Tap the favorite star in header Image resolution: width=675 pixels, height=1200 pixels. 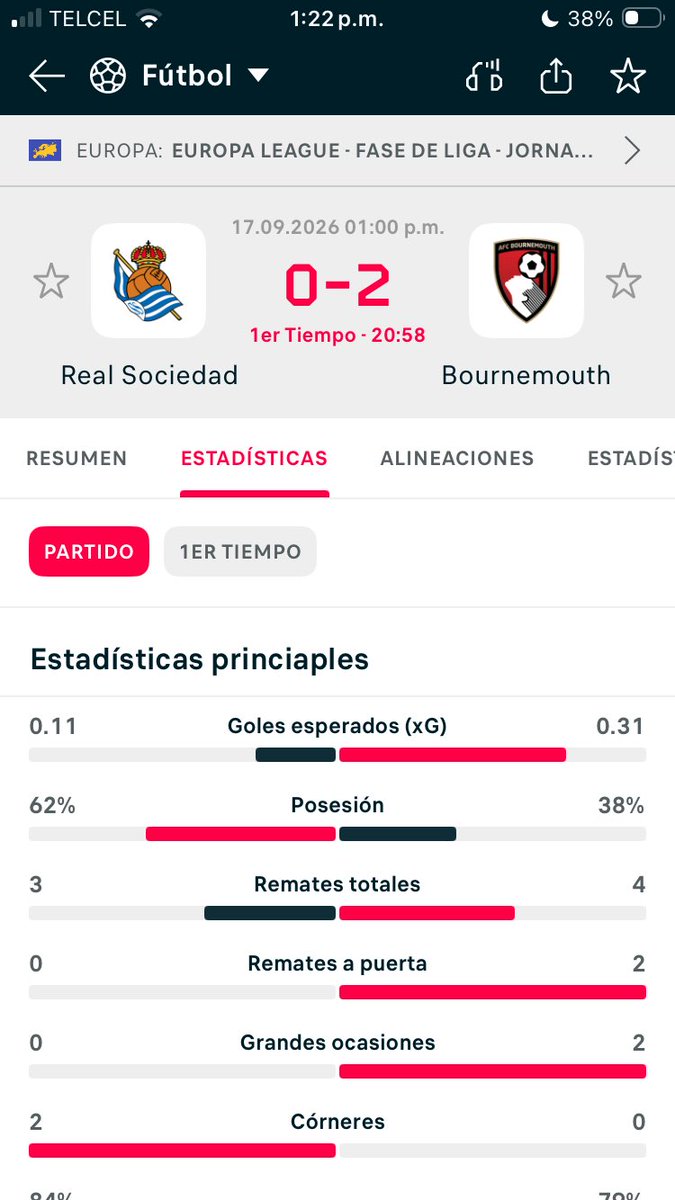tap(628, 76)
